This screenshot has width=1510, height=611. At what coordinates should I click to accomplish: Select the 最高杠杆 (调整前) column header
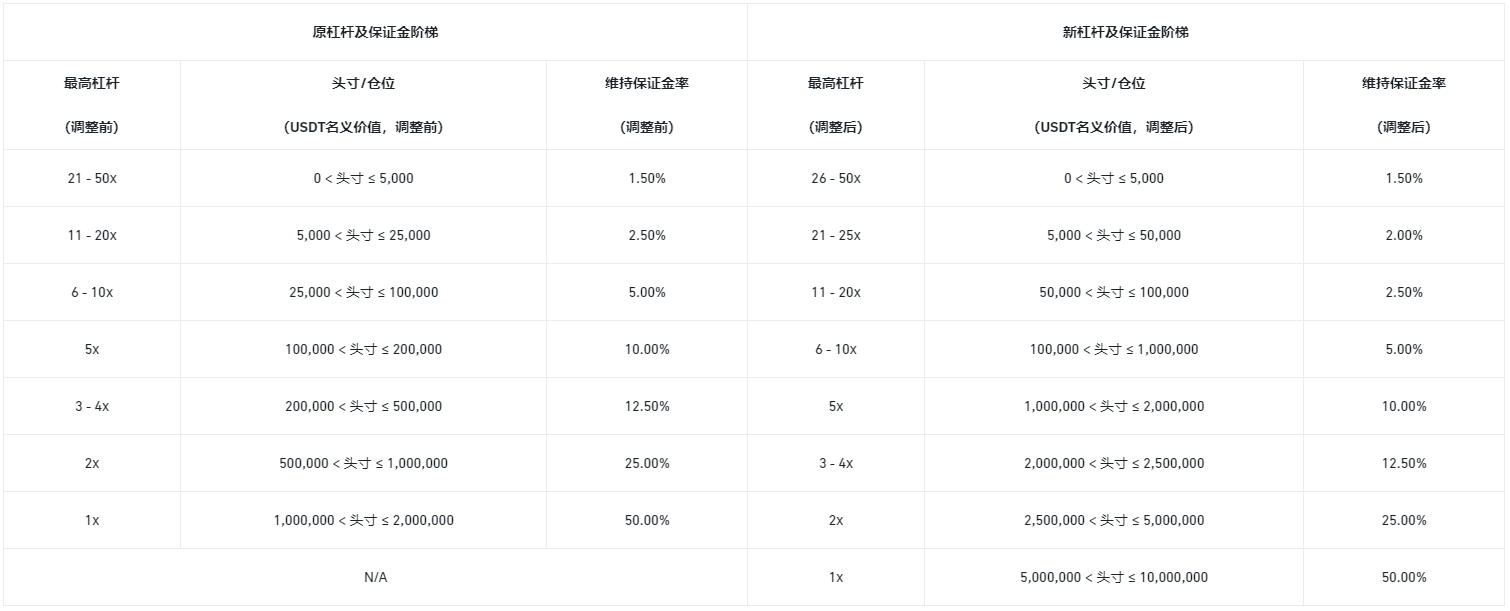91,105
